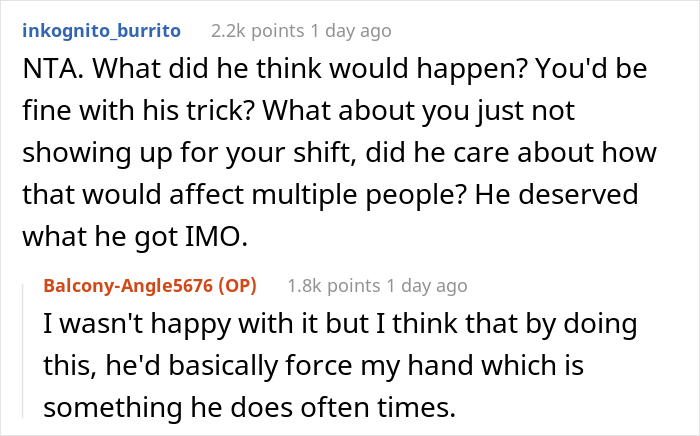Click the words "He deserved" in the comment
Image resolution: width=700 pixels, height=436 pixels.
[556, 195]
